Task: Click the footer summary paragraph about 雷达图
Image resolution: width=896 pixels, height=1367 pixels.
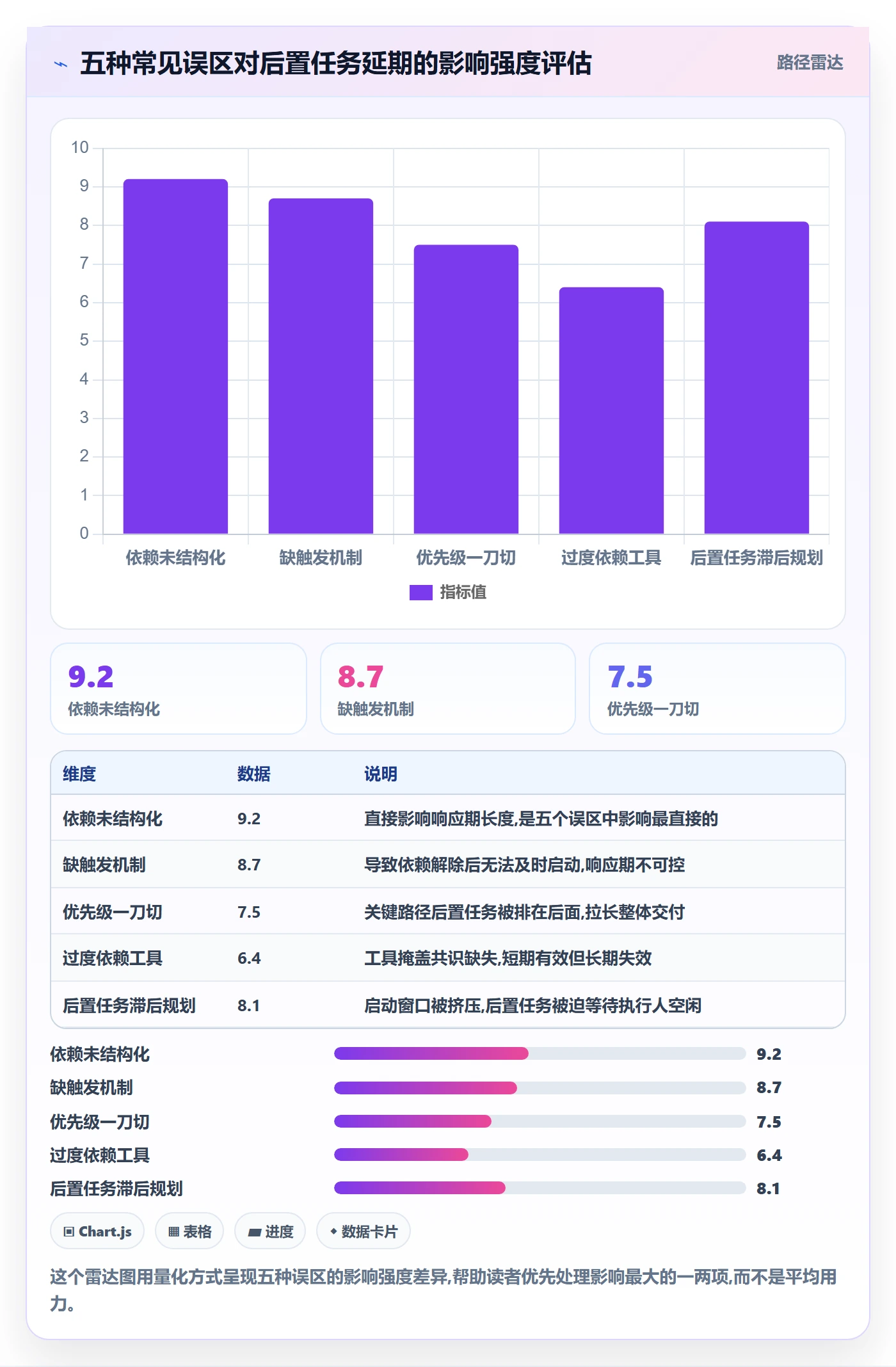Action: [444, 1290]
